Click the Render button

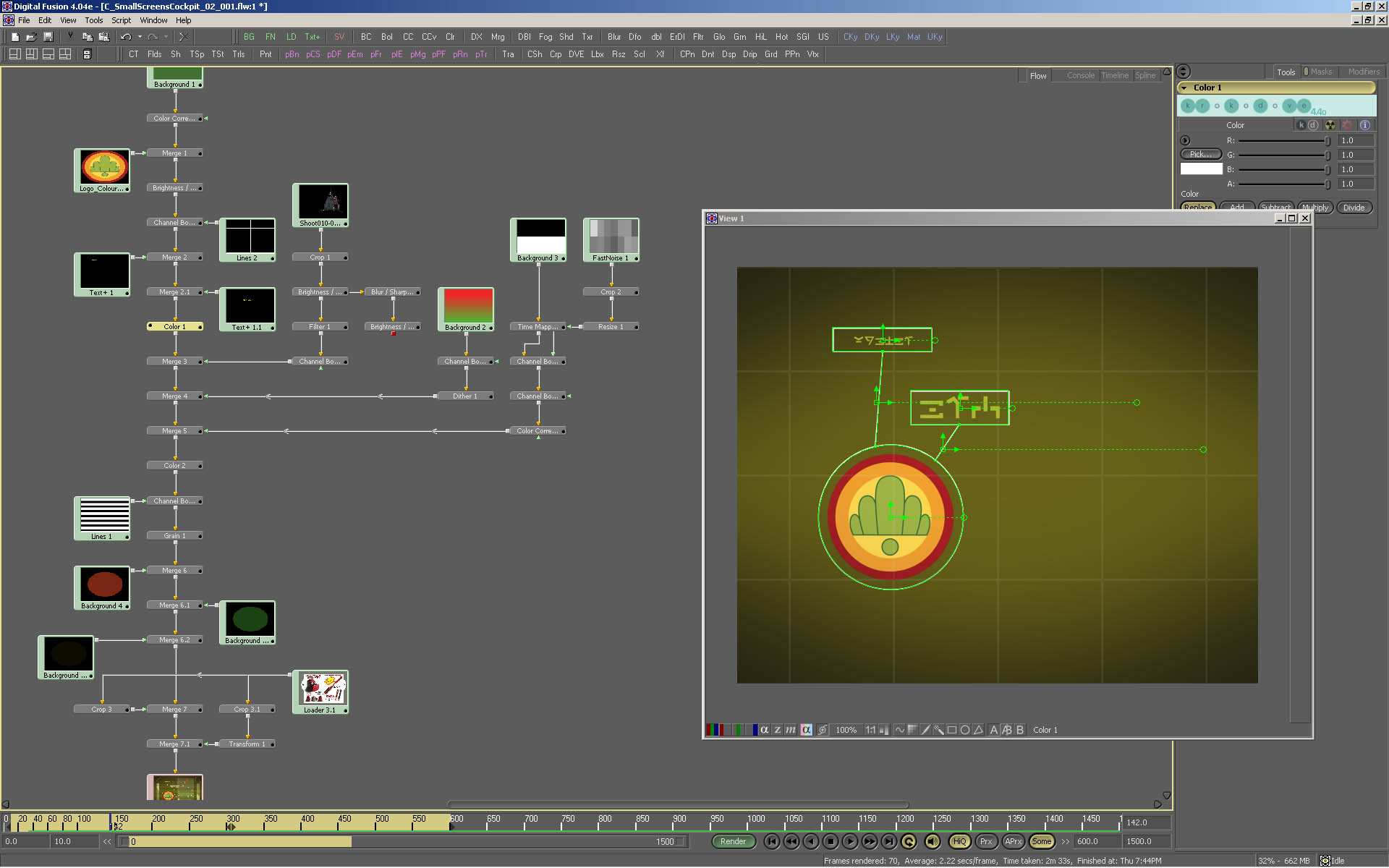pos(733,841)
